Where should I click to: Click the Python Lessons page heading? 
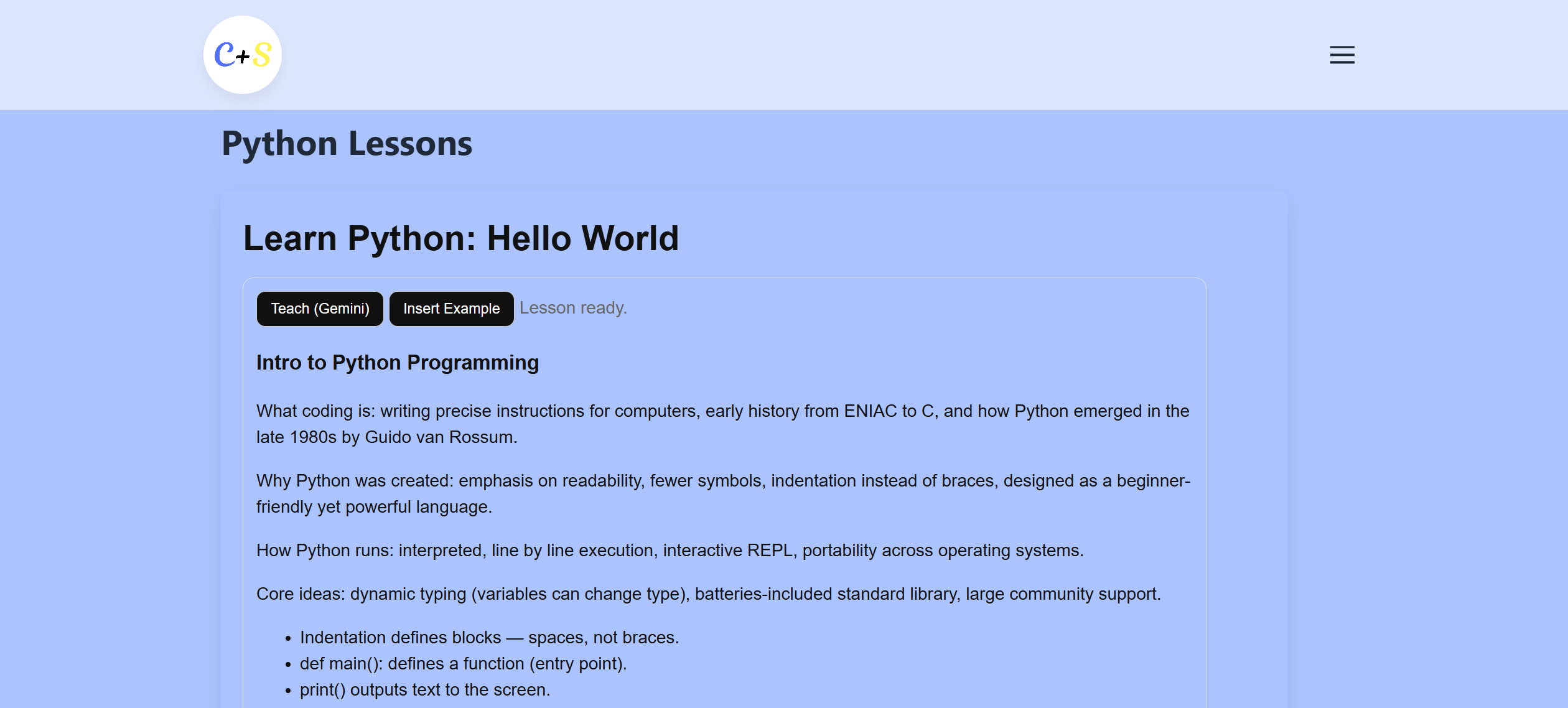(x=347, y=144)
